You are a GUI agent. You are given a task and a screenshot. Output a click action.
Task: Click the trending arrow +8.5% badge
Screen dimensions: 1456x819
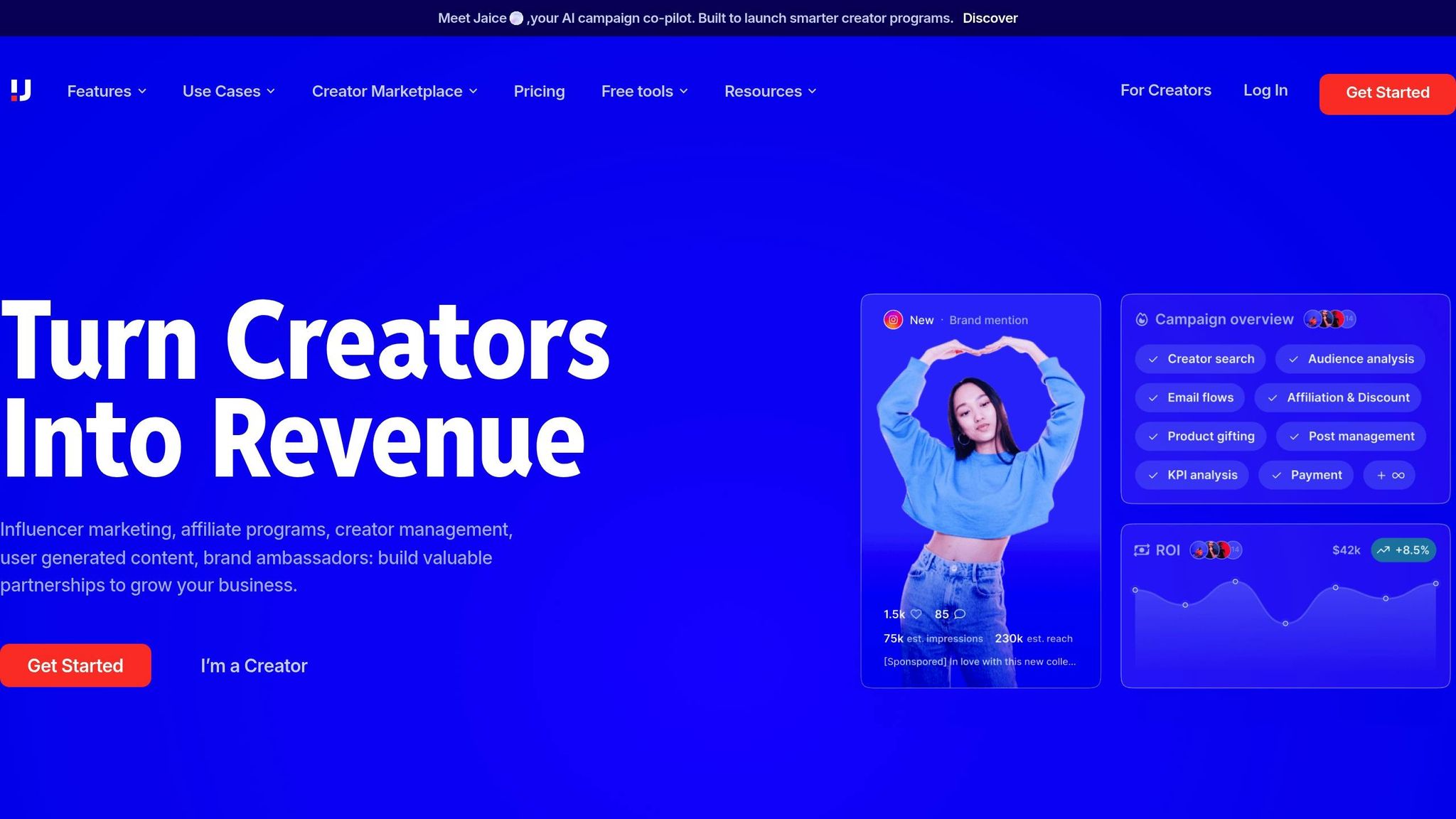1403,550
